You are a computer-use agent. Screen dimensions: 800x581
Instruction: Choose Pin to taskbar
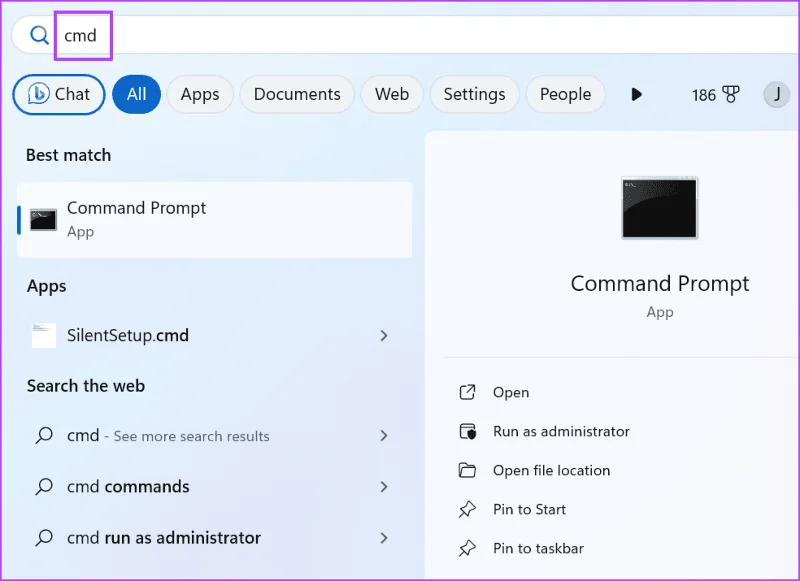(x=538, y=548)
